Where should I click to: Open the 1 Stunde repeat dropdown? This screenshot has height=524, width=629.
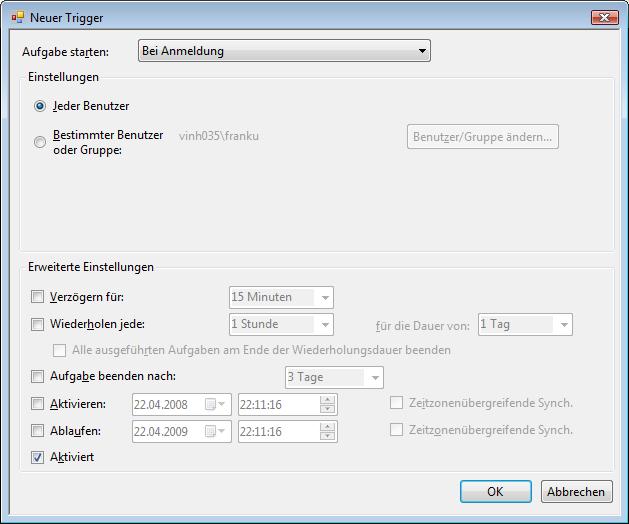click(281, 324)
